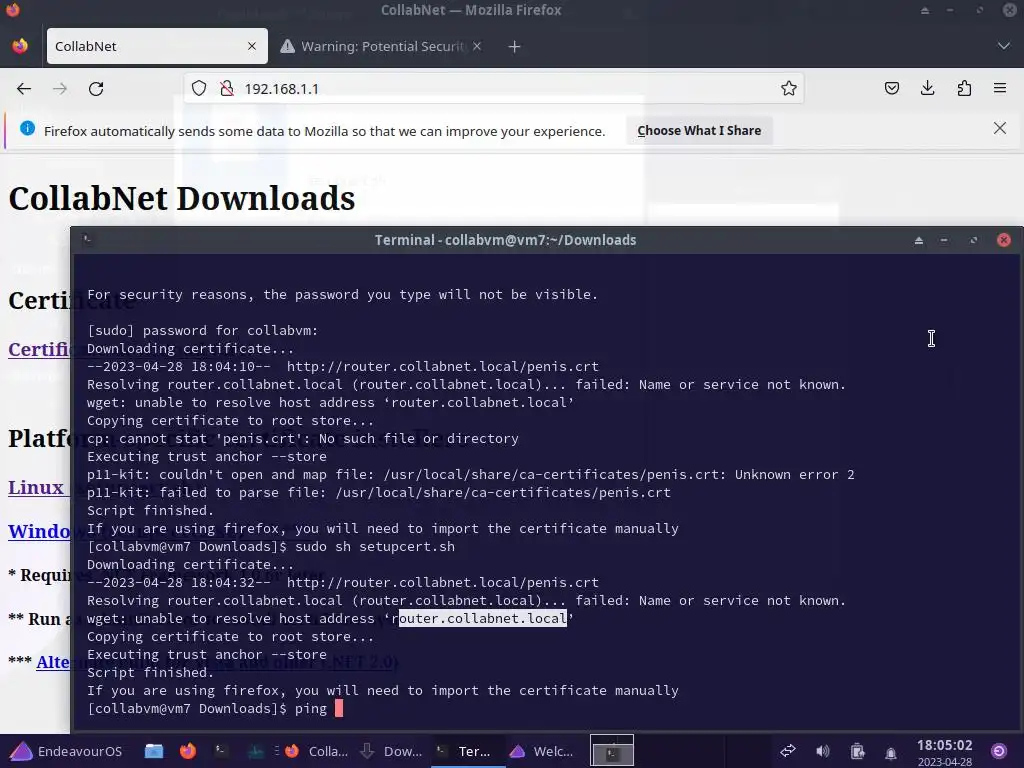Switch to Warning: Potential Security tab
Viewport: 1024px width, 768px height.
pos(381,46)
